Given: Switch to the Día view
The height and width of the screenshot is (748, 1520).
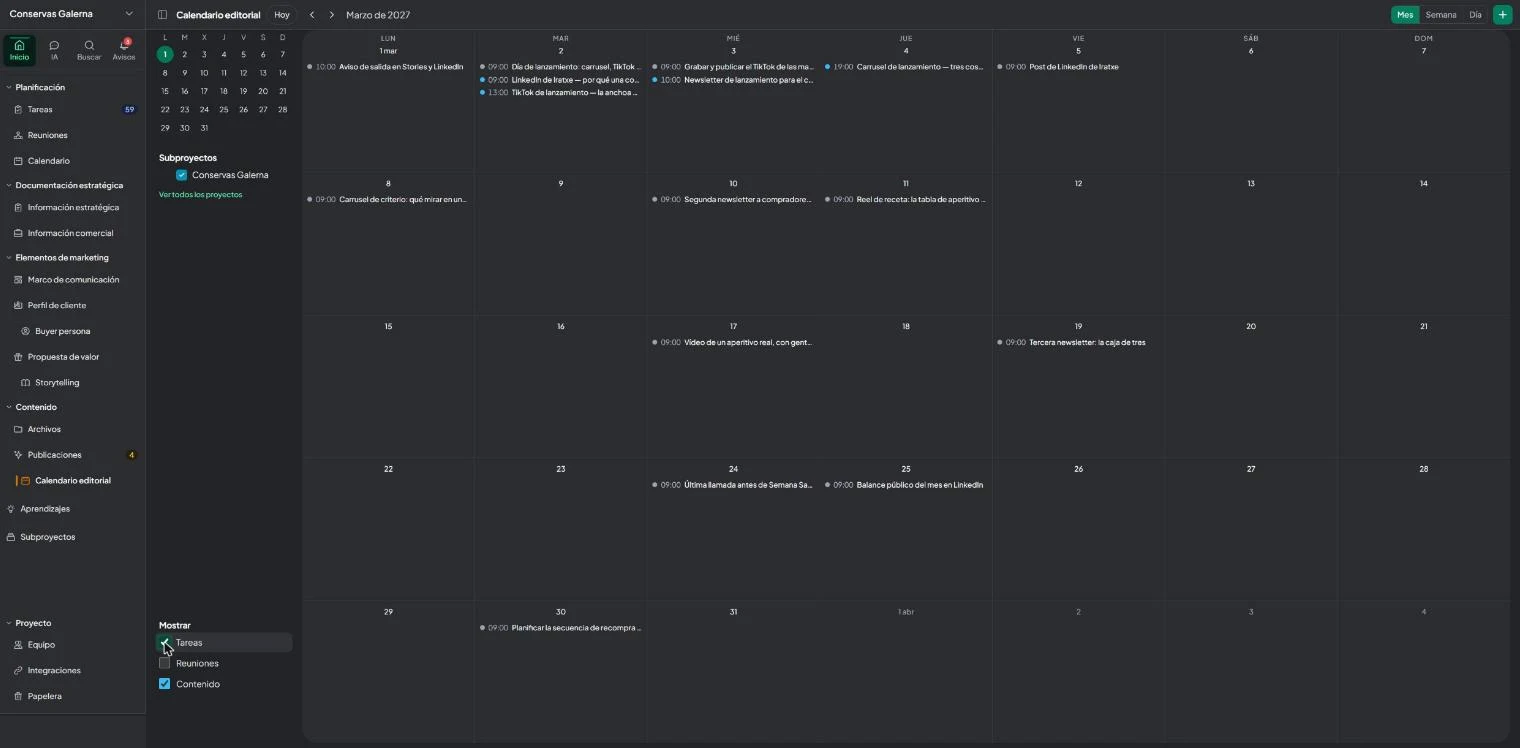Looking at the screenshot, I should [x=1475, y=15].
